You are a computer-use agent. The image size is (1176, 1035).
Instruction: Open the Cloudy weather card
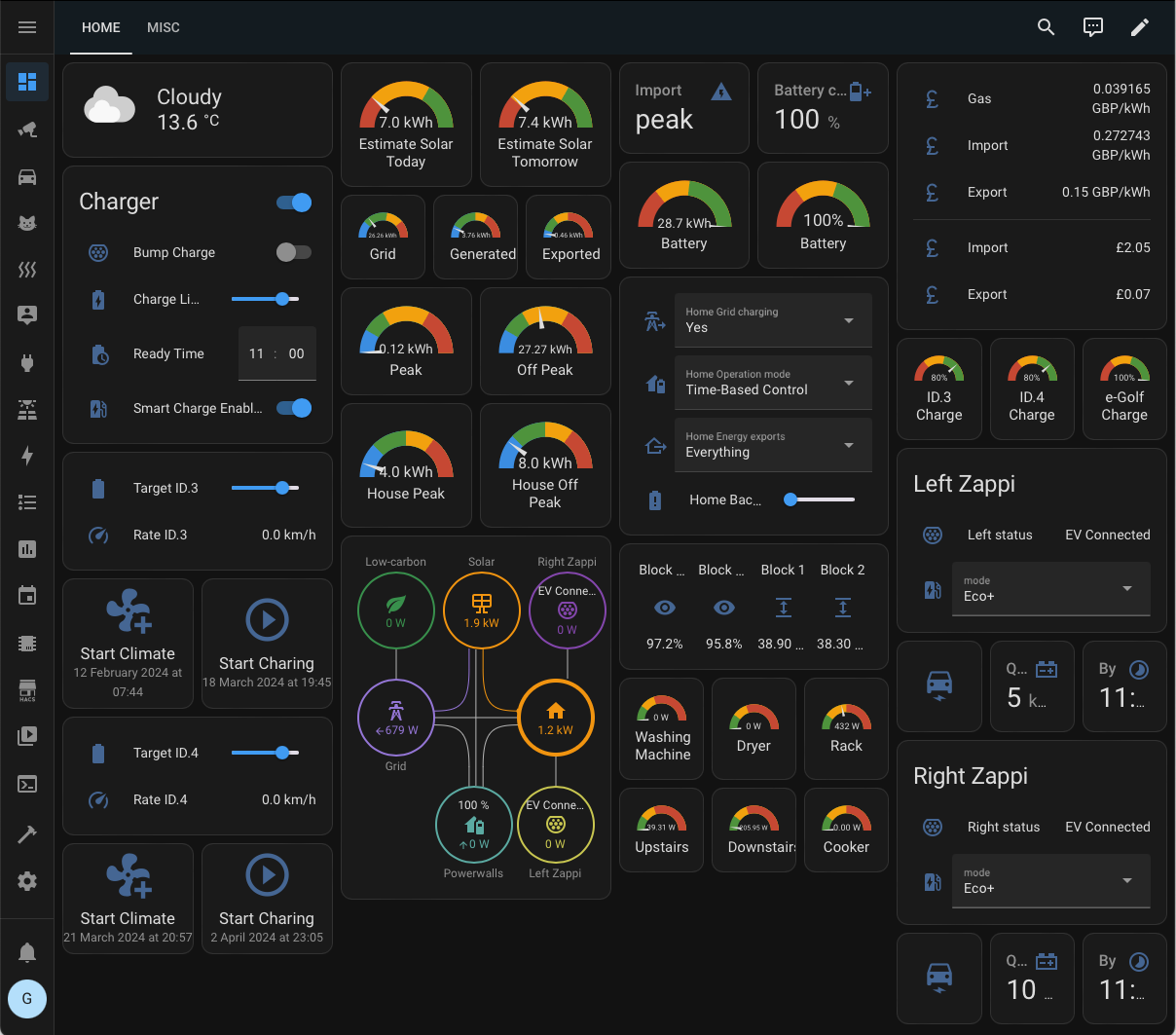(x=198, y=110)
